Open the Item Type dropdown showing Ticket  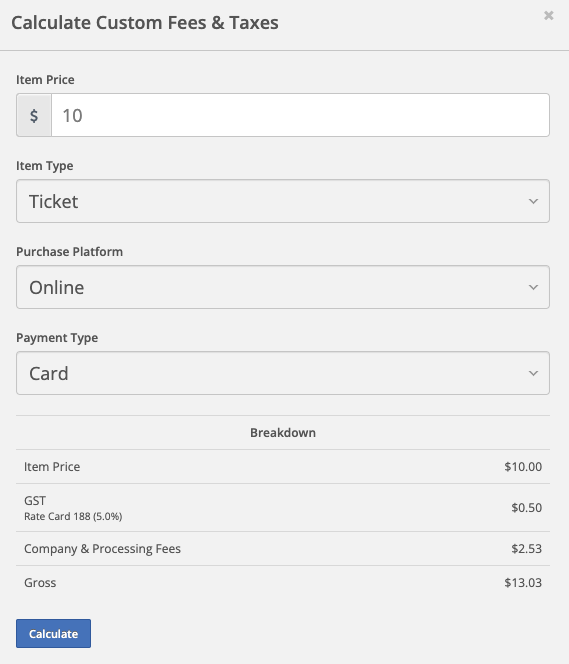coord(283,201)
